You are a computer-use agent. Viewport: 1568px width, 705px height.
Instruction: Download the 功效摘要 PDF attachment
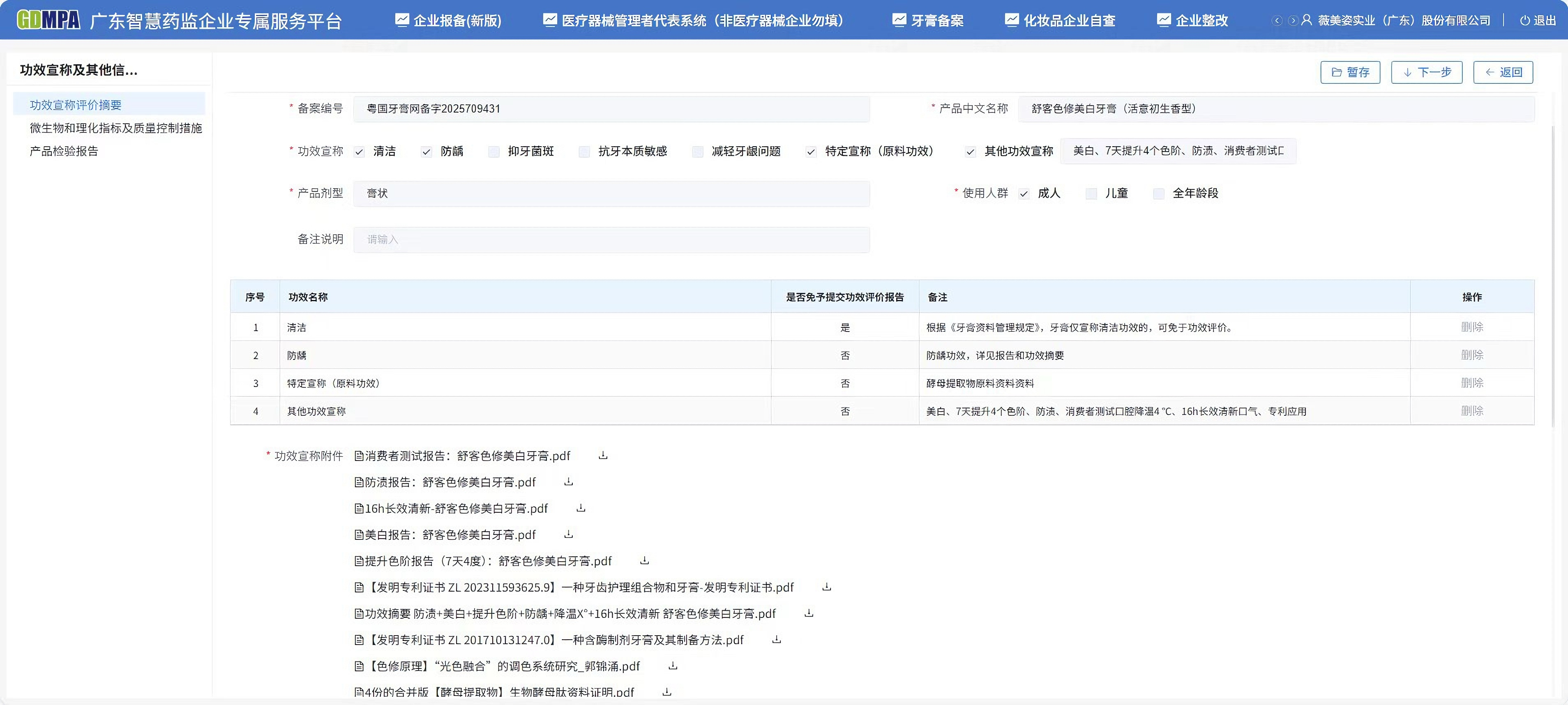[808, 613]
